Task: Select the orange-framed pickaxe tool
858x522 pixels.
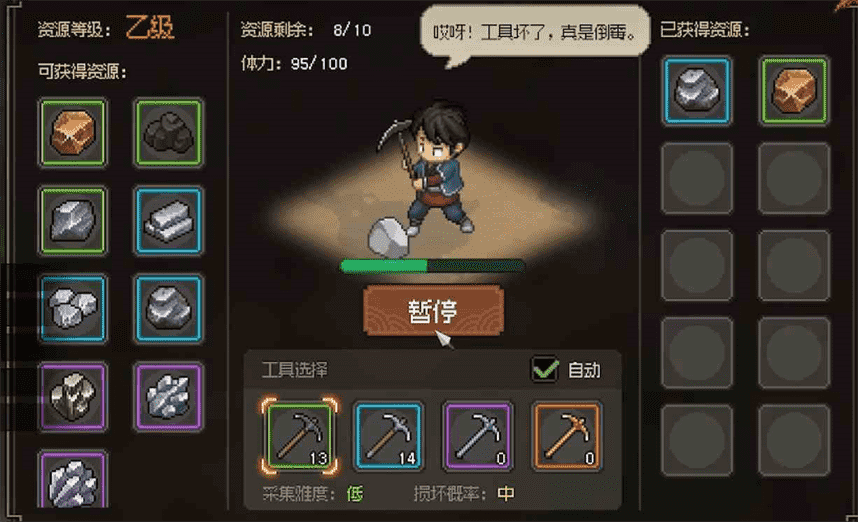Action: (566, 436)
